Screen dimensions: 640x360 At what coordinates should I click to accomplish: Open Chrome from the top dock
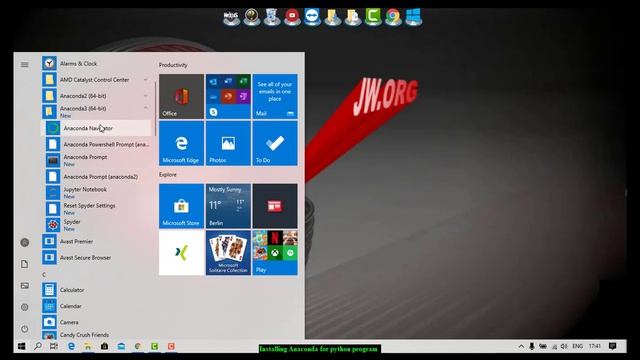tap(393, 17)
